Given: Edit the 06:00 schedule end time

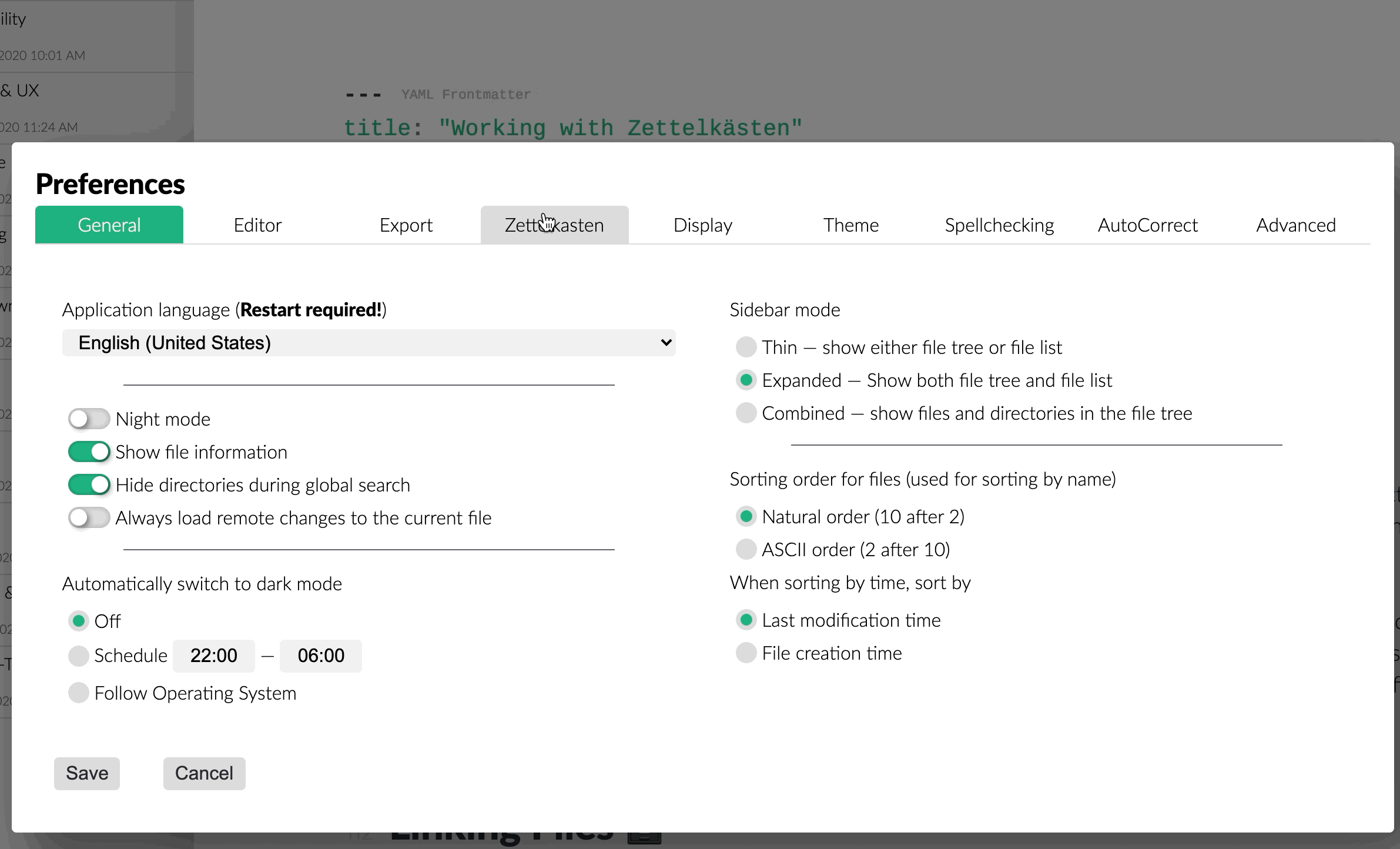Looking at the screenshot, I should coord(321,656).
